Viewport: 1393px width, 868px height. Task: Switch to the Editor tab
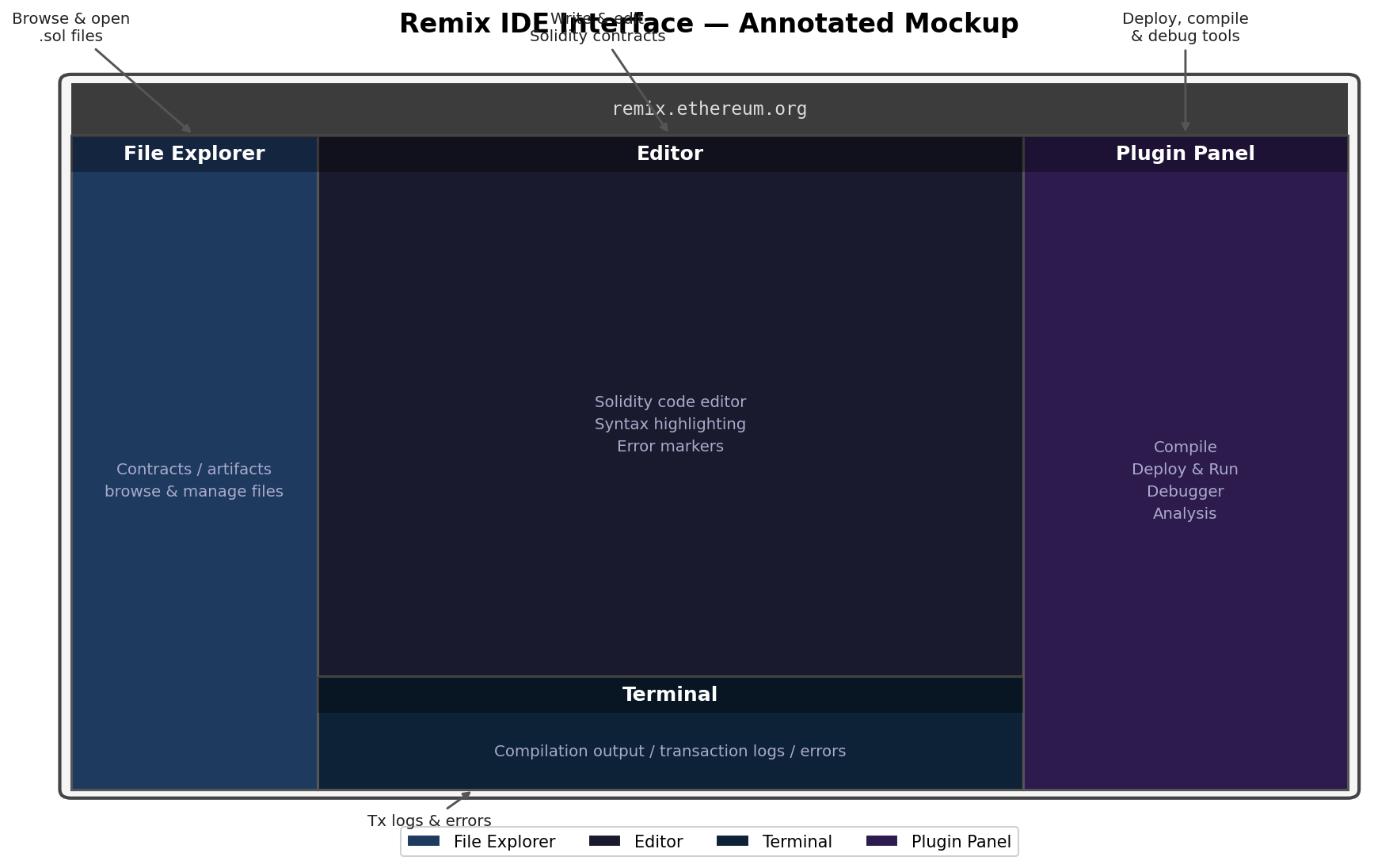pos(670,153)
